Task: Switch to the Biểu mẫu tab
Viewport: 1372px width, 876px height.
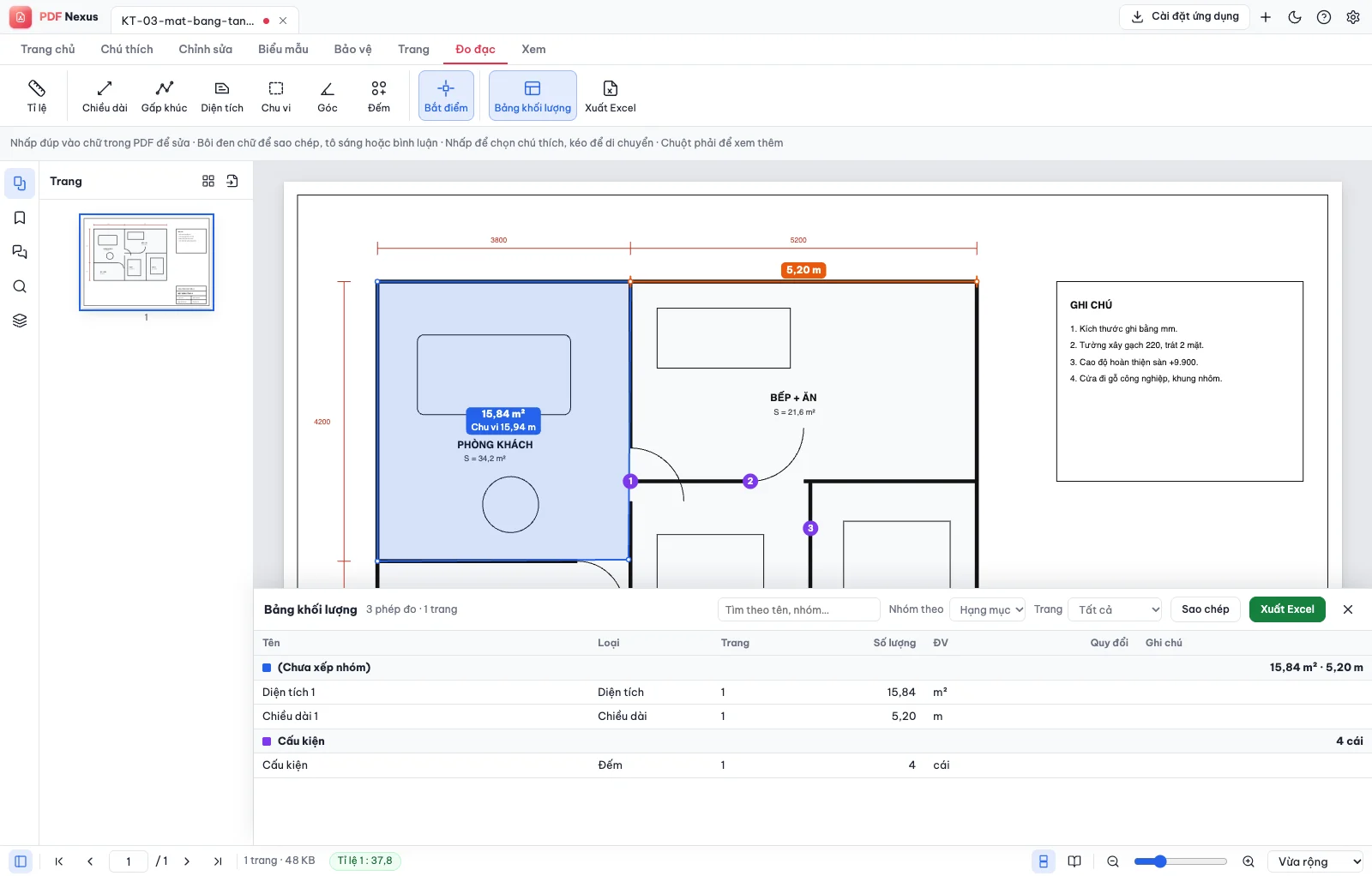Action: (x=283, y=49)
